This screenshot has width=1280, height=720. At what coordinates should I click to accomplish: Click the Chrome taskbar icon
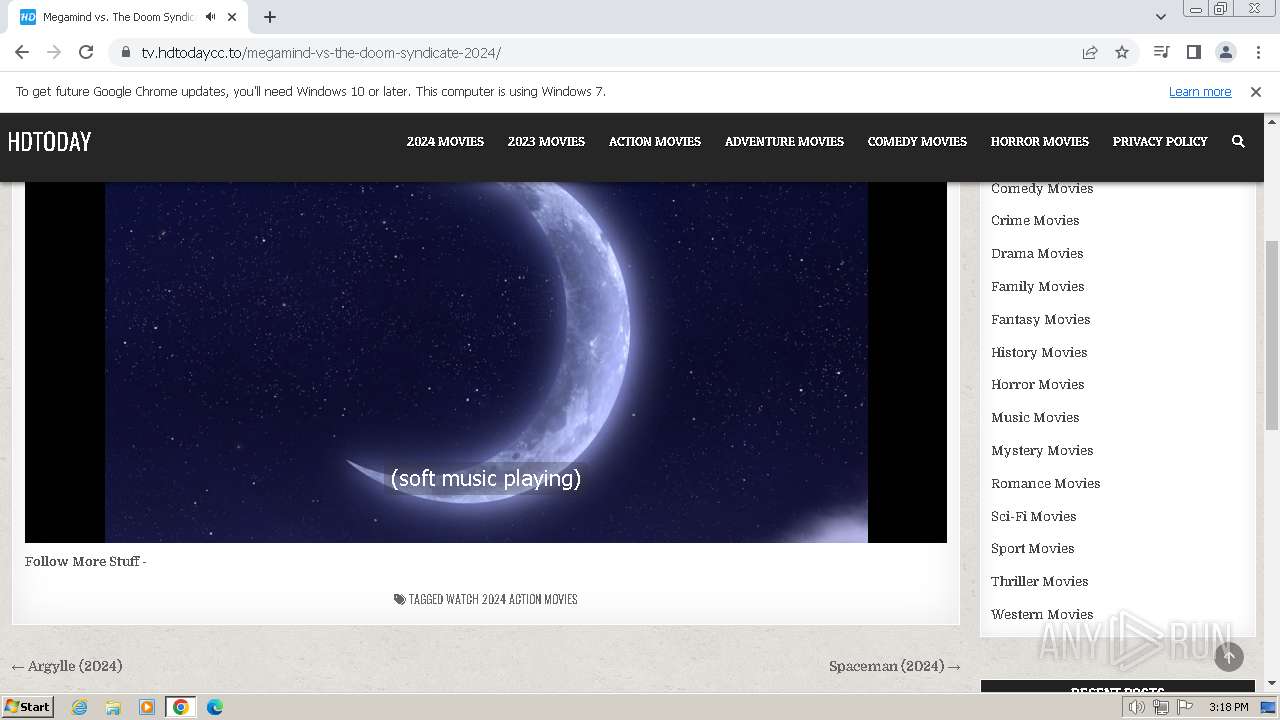click(180, 707)
